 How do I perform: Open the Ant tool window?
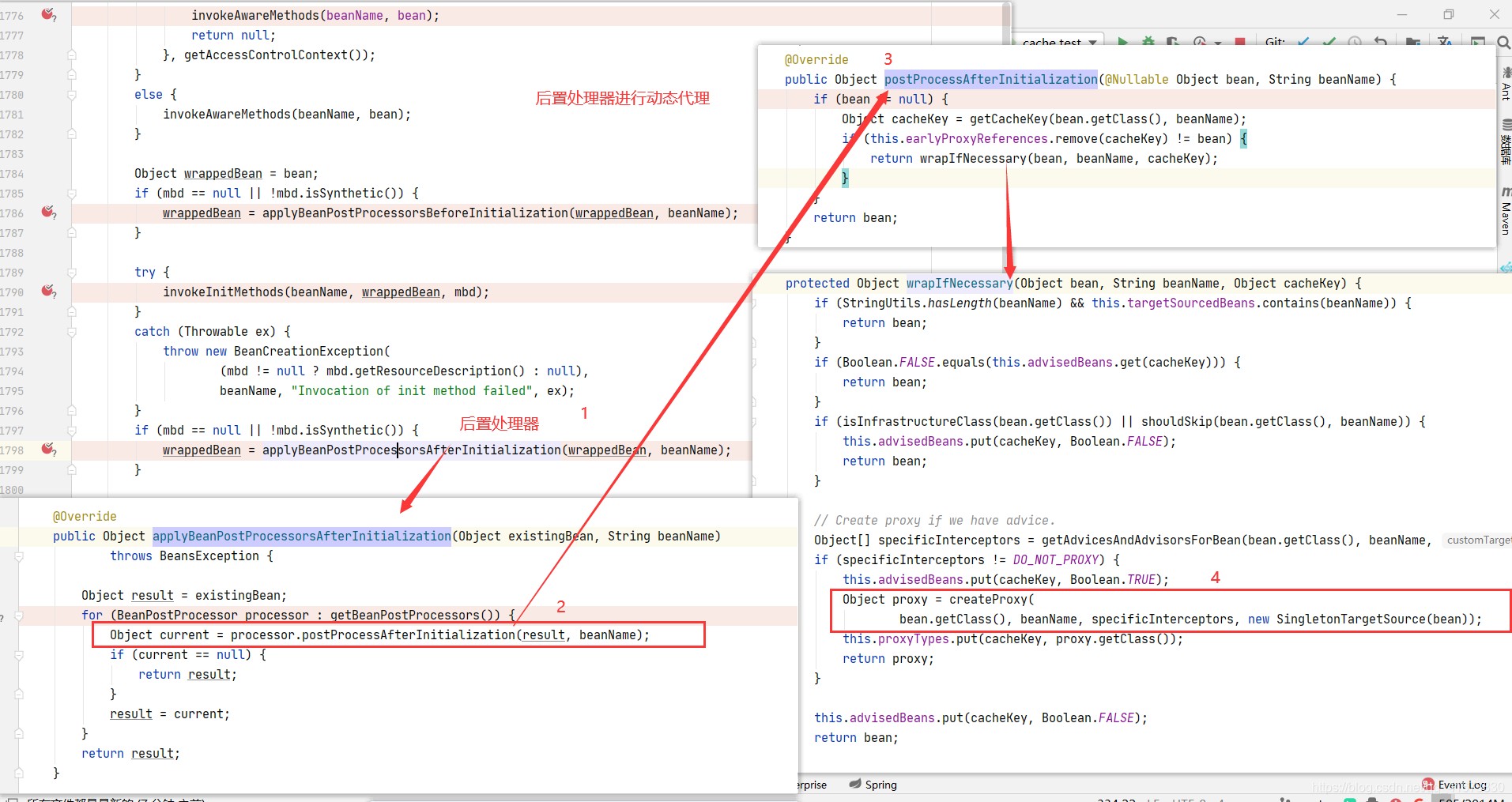point(1505,85)
